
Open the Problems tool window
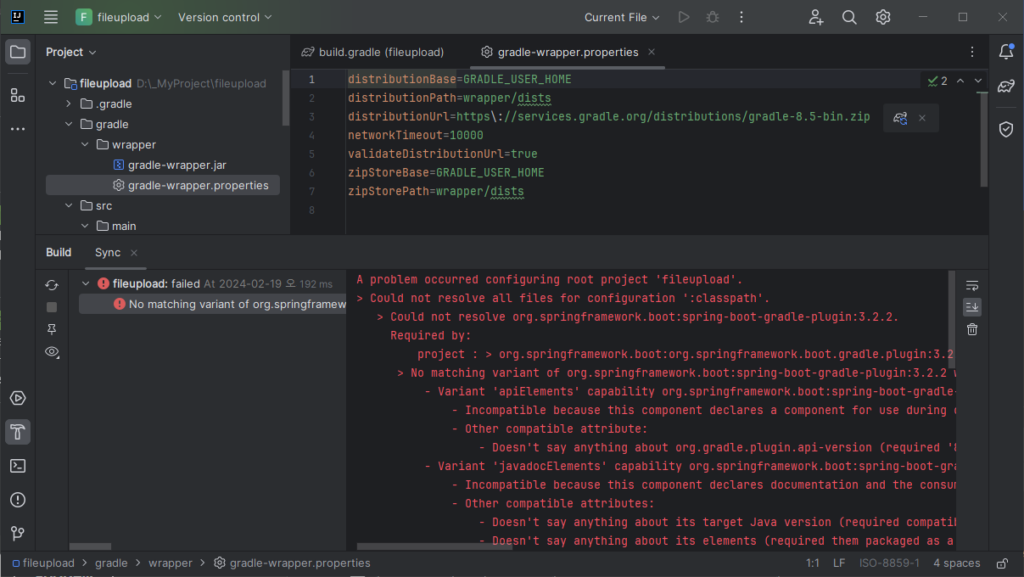click(x=17, y=499)
